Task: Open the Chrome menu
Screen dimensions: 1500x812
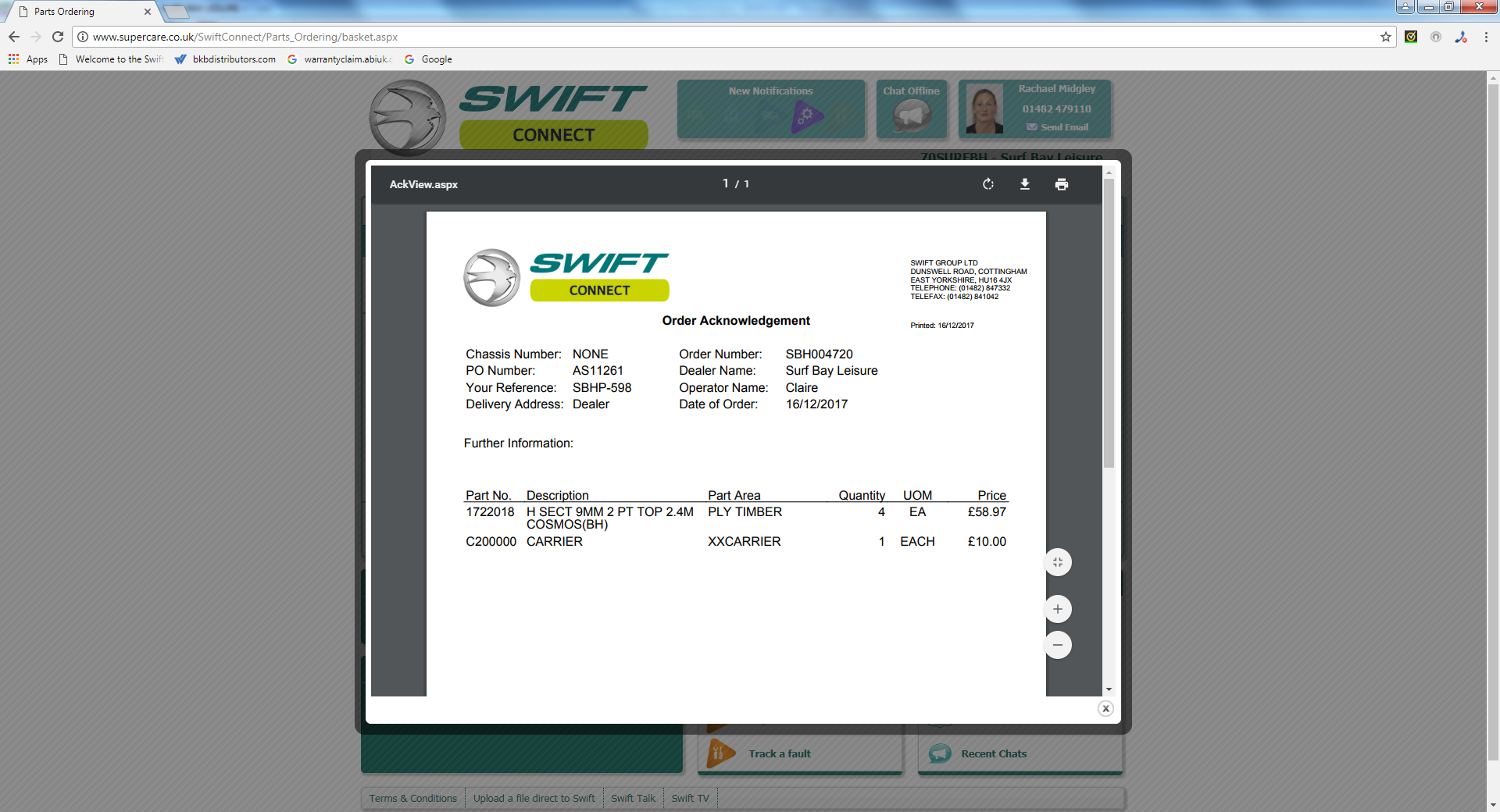Action: (1486, 37)
